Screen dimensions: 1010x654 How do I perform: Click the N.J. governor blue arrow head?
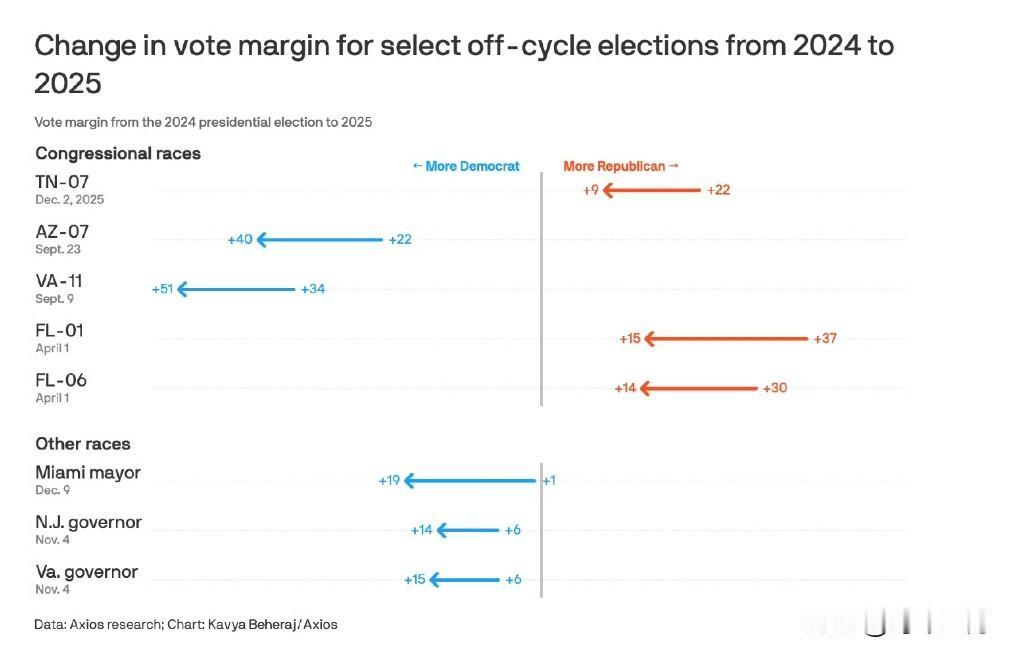click(x=442, y=530)
